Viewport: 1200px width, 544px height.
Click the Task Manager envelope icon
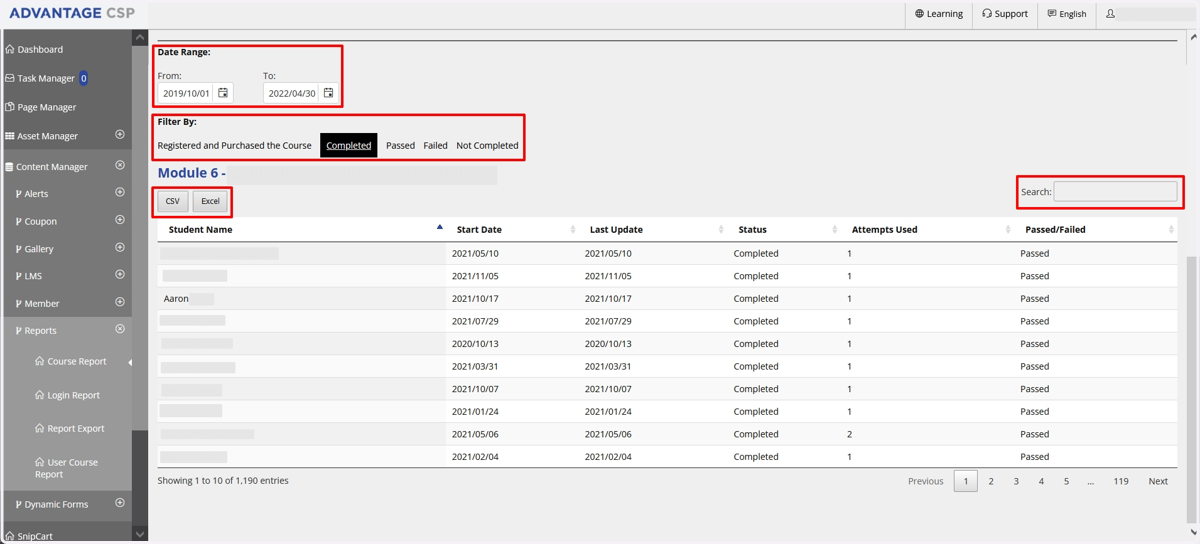pos(10,78)
